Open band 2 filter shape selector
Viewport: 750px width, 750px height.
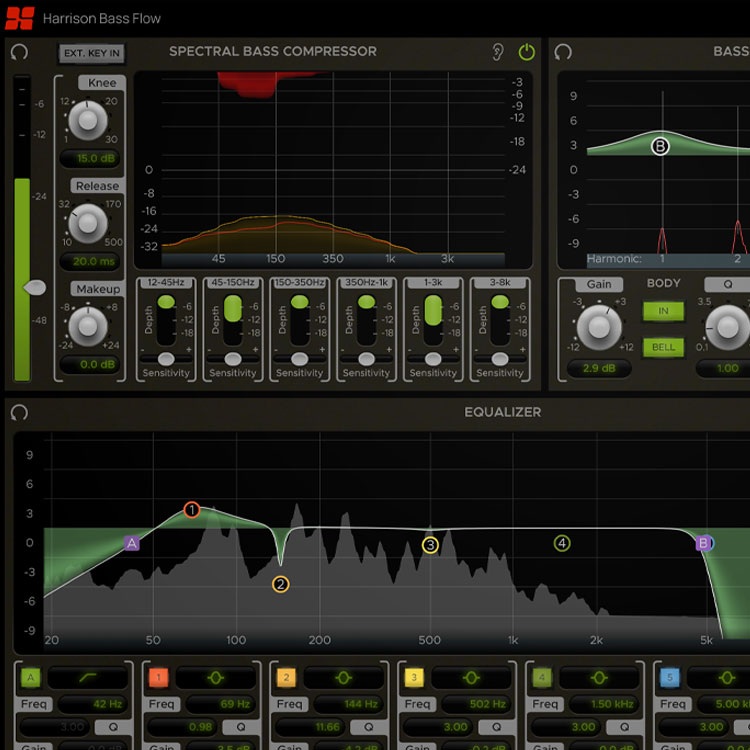coord(343,678)
